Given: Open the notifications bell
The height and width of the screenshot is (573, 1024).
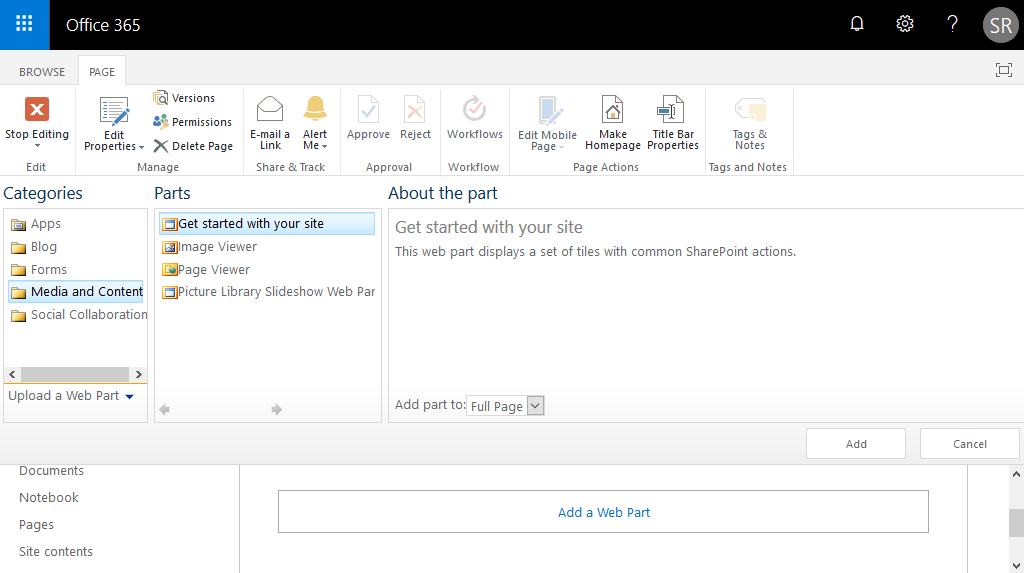Looking at the screenshot, I should 857,24.
